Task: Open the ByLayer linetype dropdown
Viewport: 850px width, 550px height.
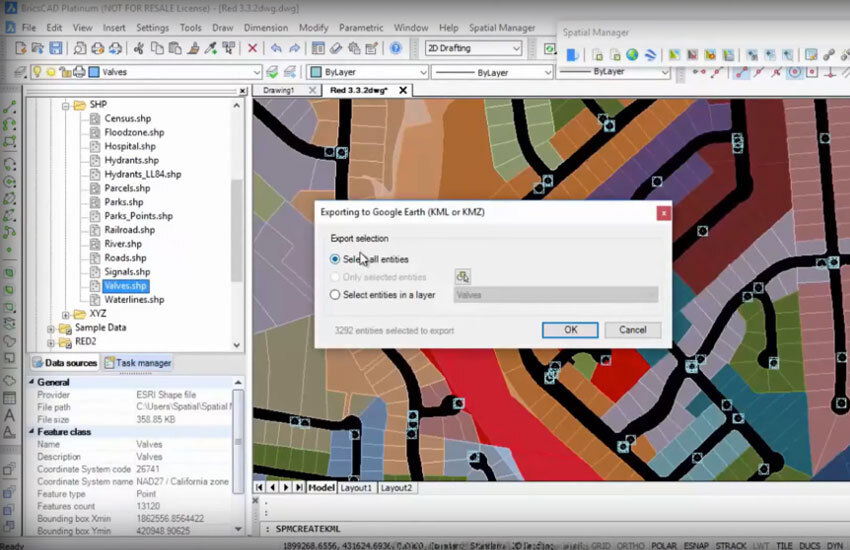Action: [x=547, y=72]
